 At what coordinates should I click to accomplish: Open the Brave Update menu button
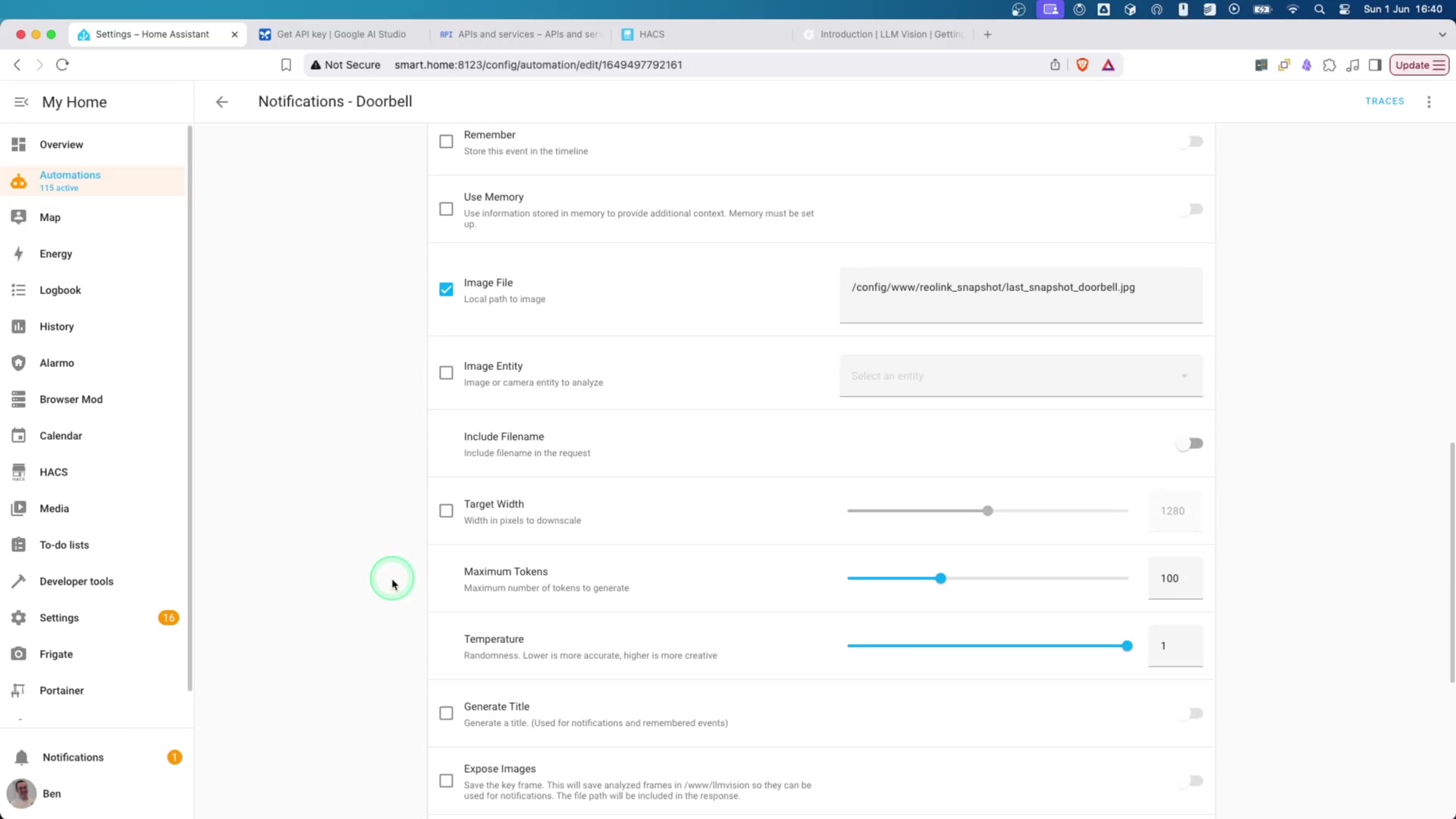point(1419,65)
